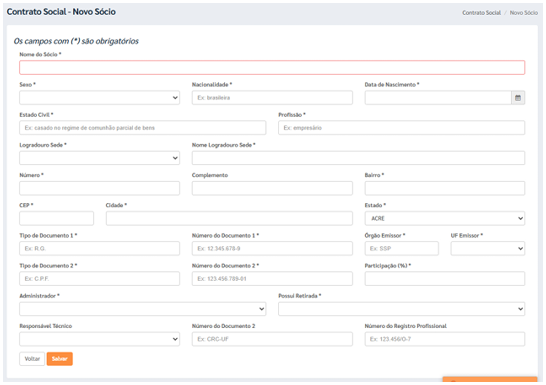
Task: Open the Contrato Social breadcrumb link
Action: point(481,13)
